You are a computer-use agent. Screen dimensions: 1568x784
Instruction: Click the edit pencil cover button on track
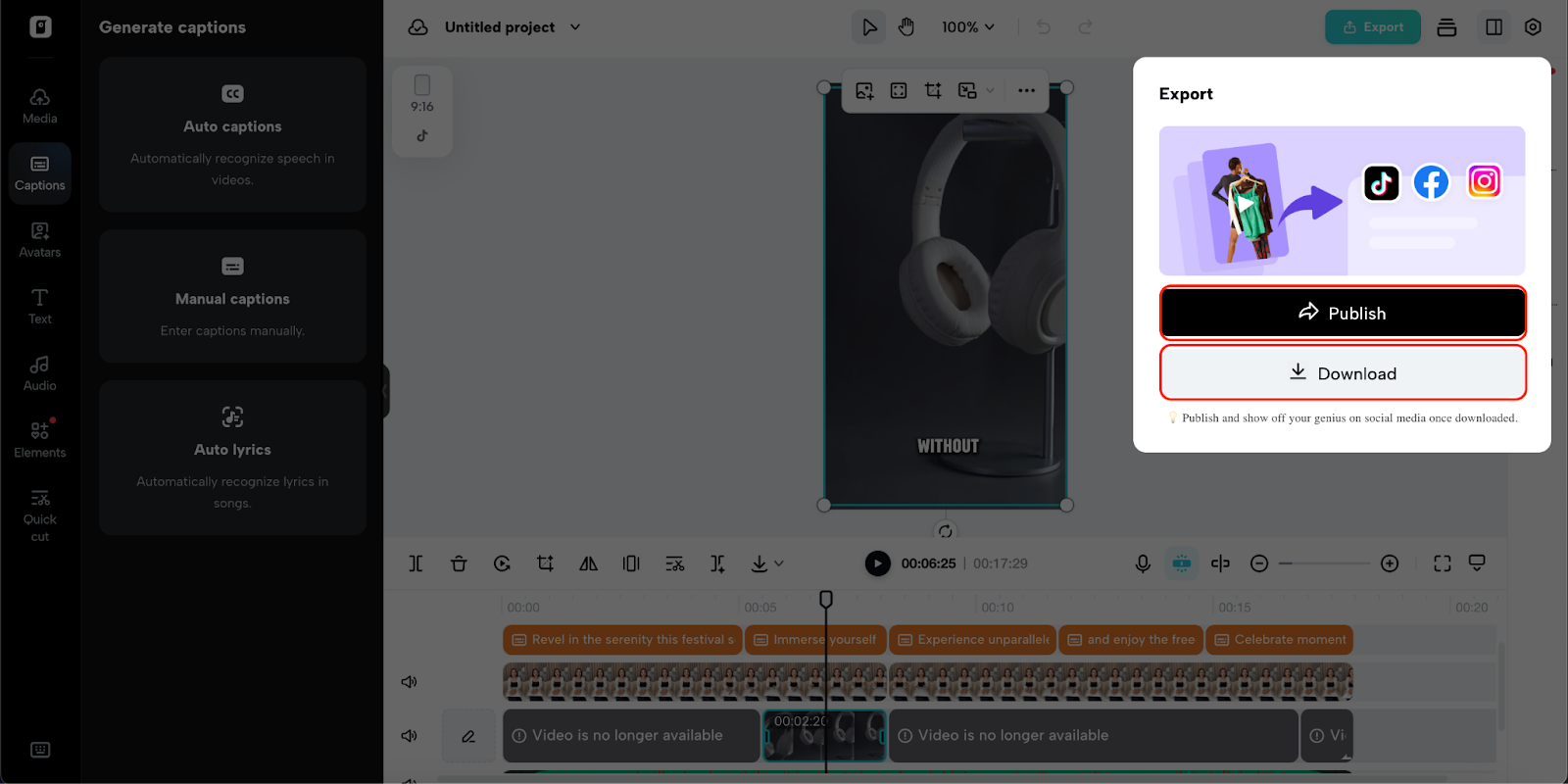[468, 736]
